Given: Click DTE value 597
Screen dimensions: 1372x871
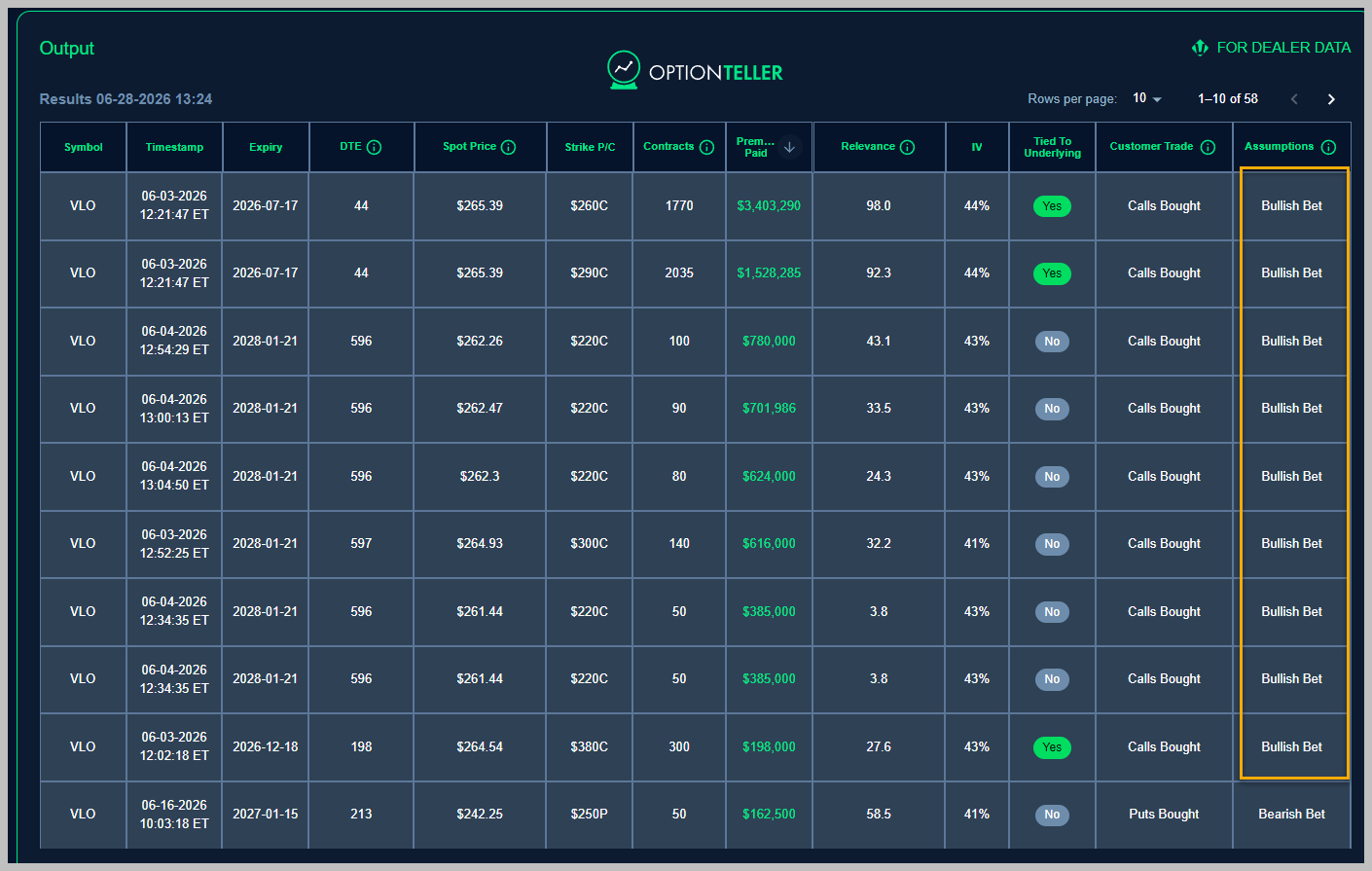Looking at the screenshot, I should (361, 543).
